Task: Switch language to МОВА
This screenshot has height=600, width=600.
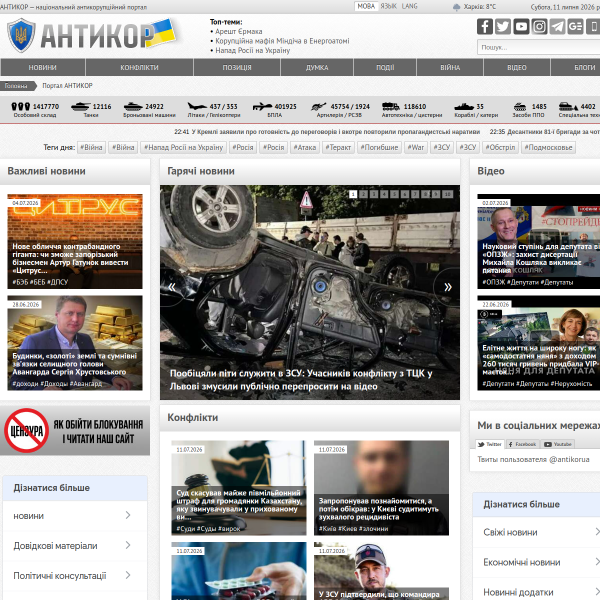Action: (x=366, y=6)
